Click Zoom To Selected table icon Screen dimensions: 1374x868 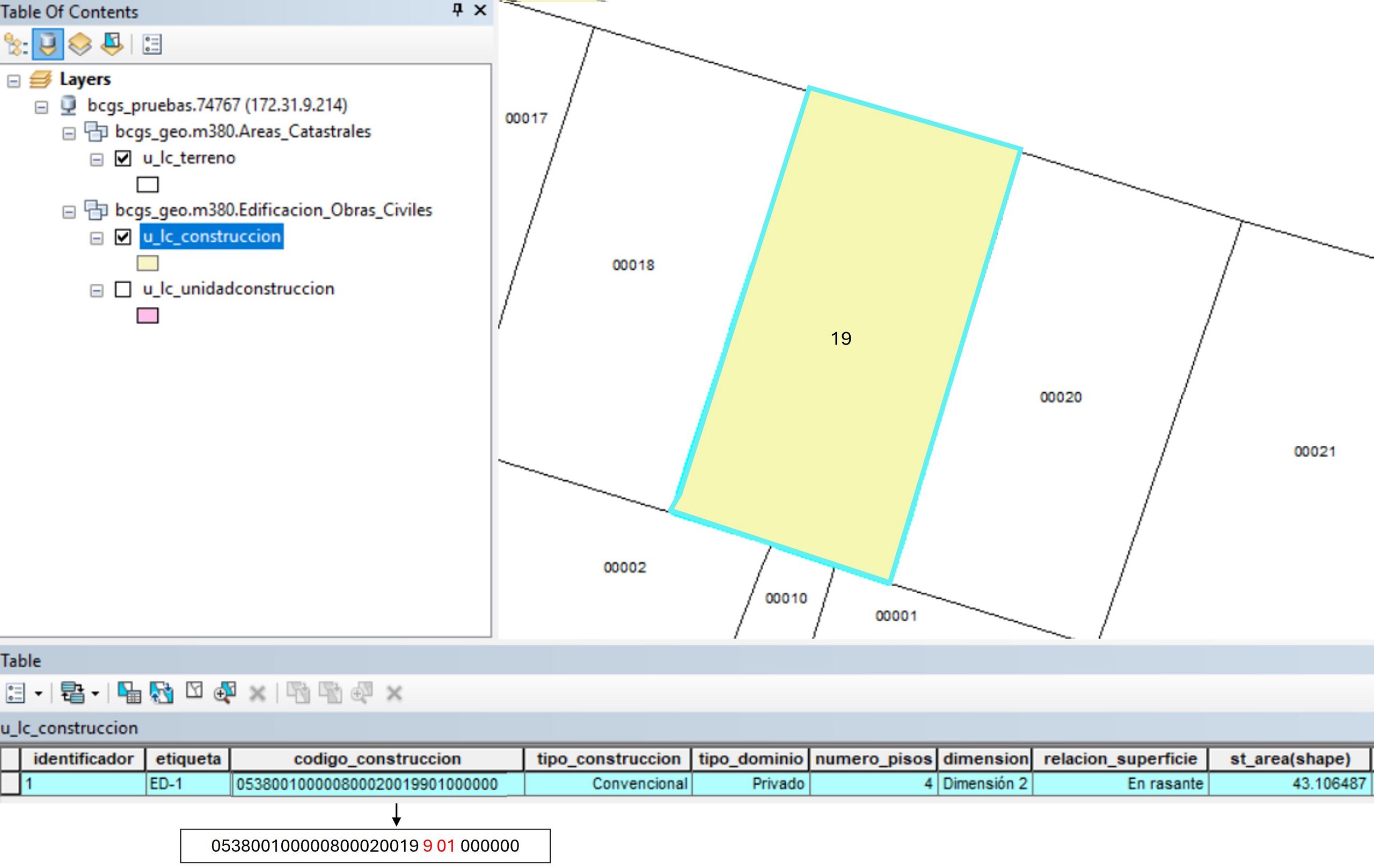point(225,693)
